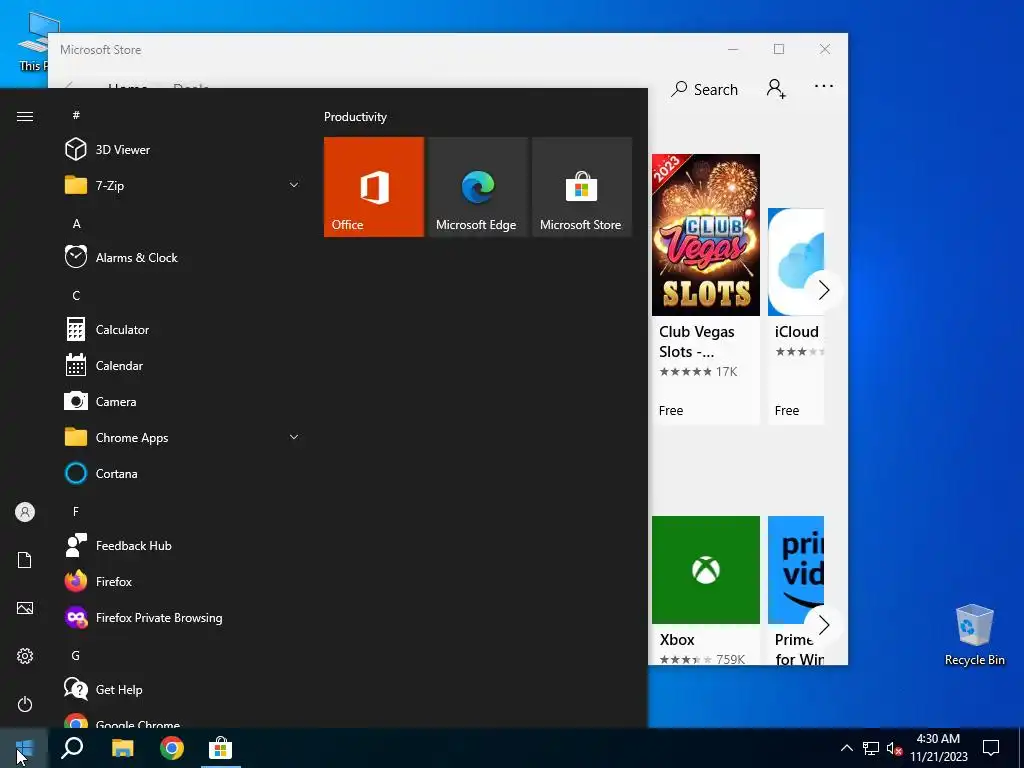Screen dimensions: 1024x768
Task: Click Search in Microsoft Store
Action: tap(705, 89)
